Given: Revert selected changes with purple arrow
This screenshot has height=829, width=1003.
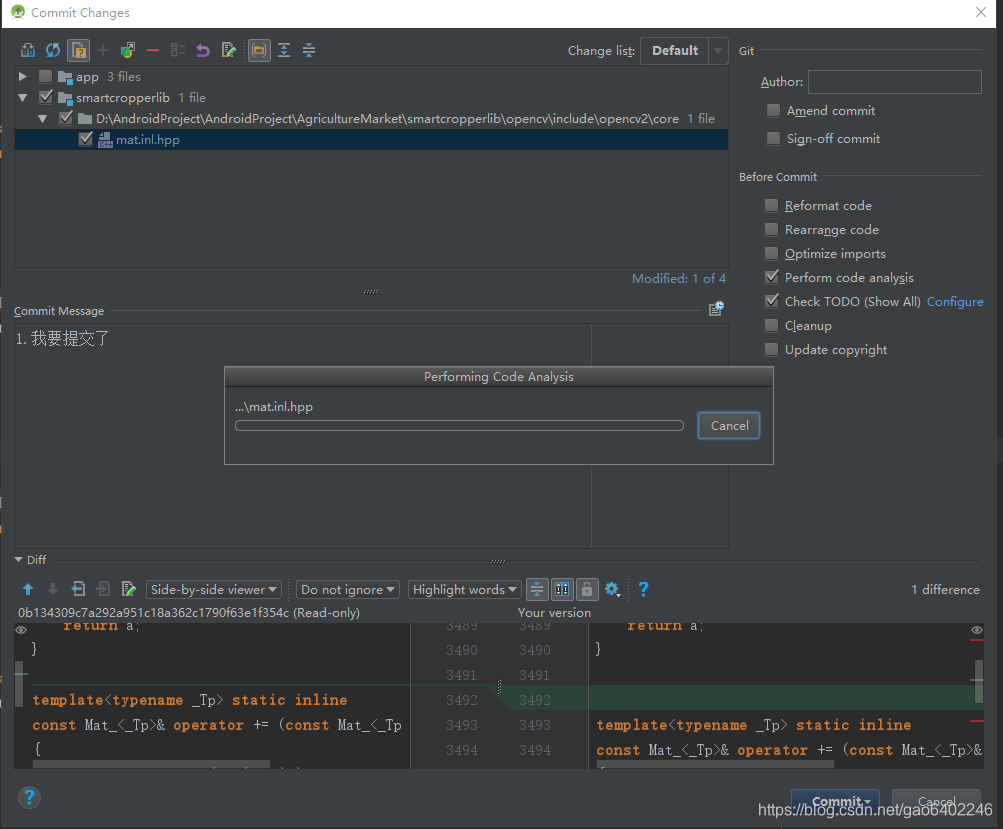Looking at the screenshot, I should 203,51.
